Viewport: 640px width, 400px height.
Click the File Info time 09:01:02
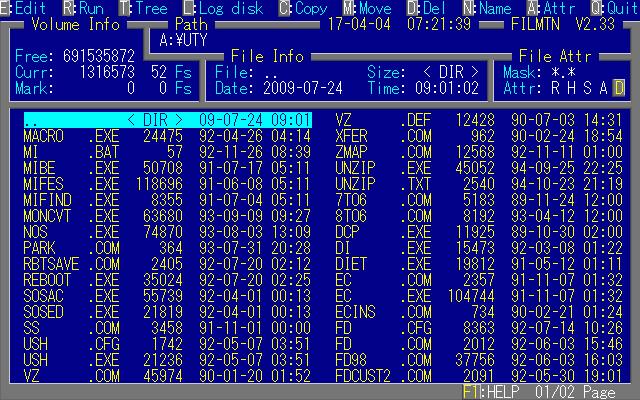point(447,88)
